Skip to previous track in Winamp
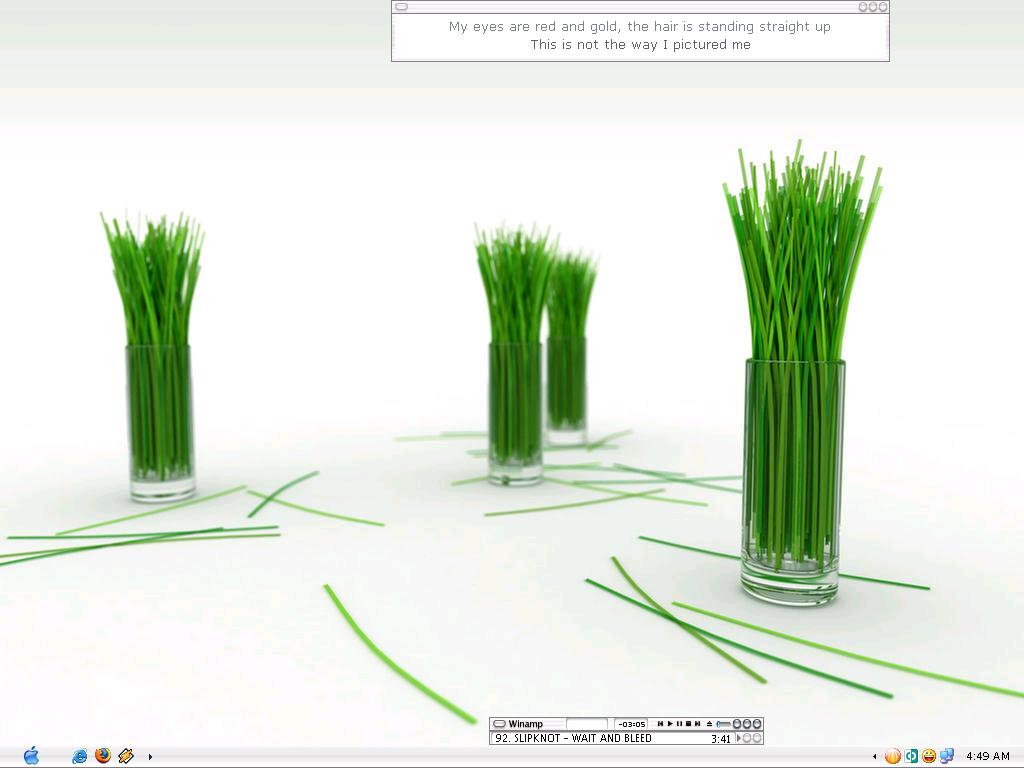This screenshot has width=1024, height=768. (x=660, y=724)
